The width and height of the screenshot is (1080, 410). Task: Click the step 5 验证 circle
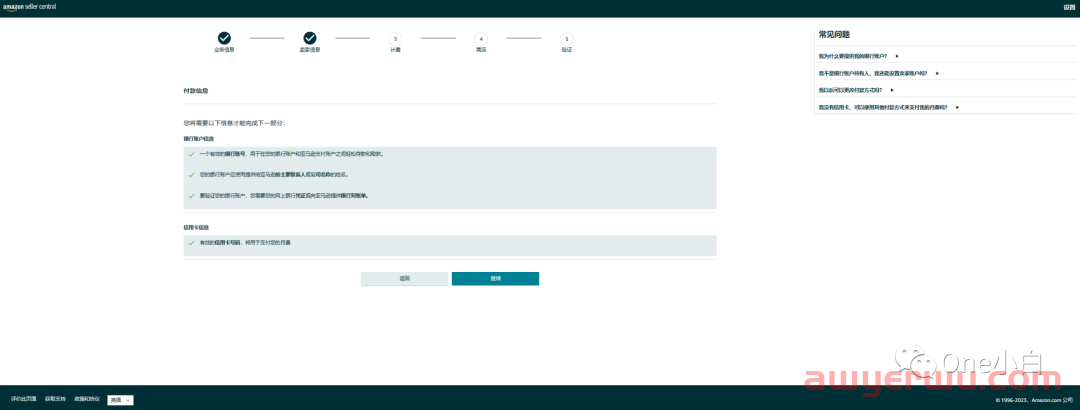(567, 38)
